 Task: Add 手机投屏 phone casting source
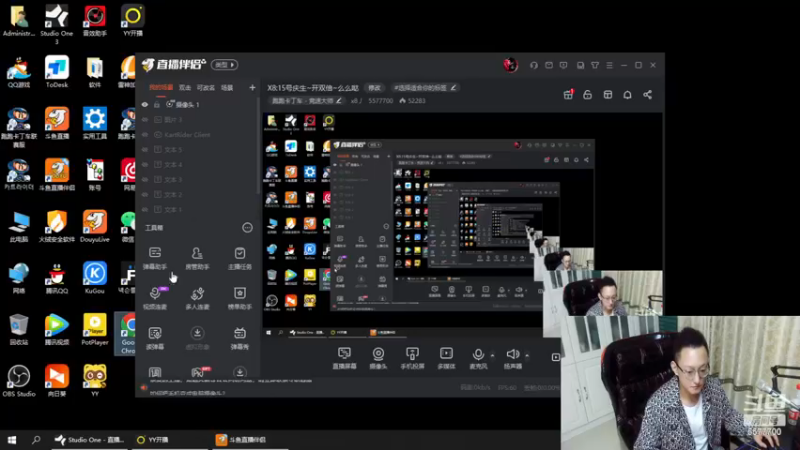click(x=412, y=358)
